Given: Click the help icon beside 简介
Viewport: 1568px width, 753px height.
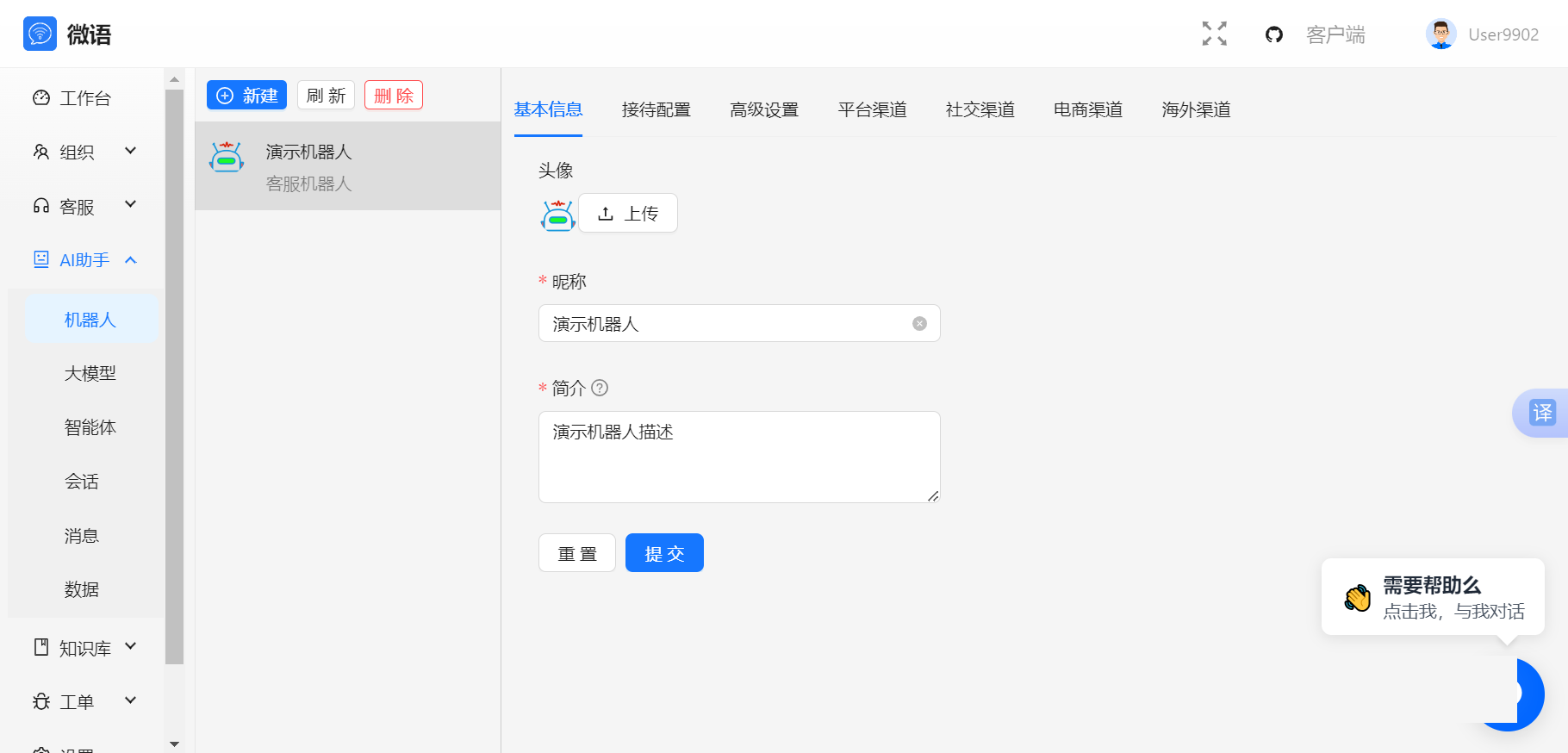Looking at the screenshot, I should tap(600, 388).
